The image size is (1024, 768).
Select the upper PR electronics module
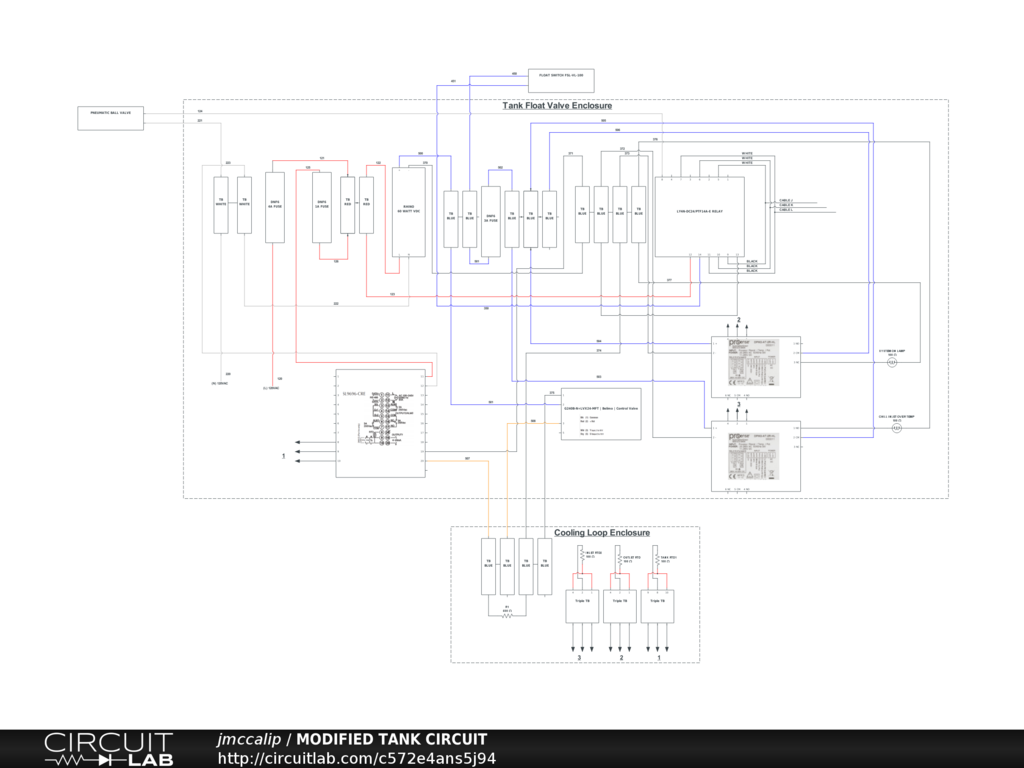[x=756, y=367]
